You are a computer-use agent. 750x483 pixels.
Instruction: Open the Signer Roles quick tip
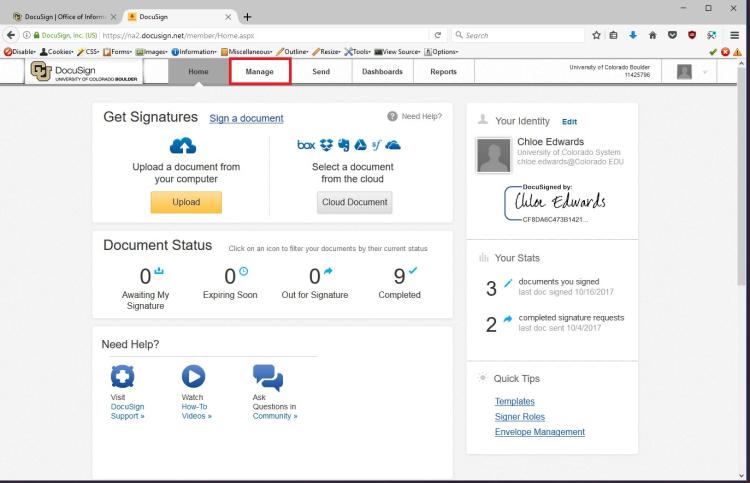click(x=520, y=417)
